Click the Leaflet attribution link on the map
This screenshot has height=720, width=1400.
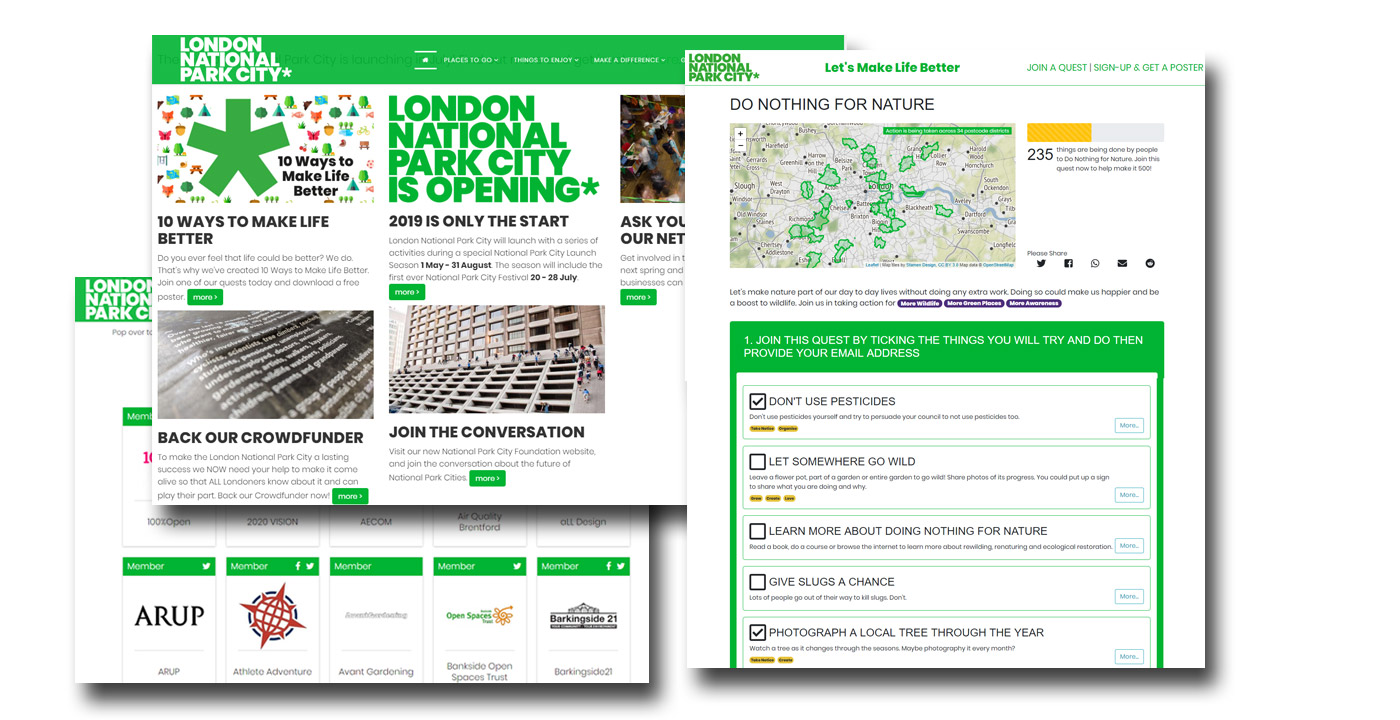(872, 265)
